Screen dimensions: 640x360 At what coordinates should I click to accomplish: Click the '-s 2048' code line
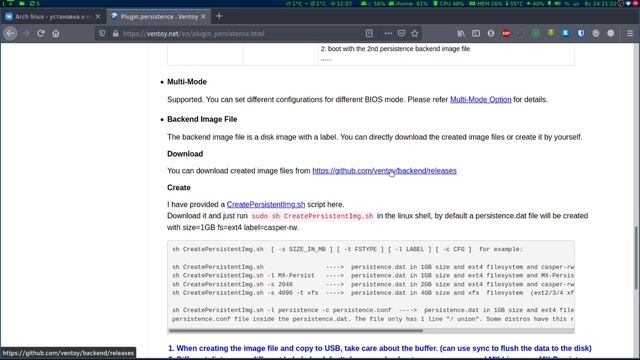coord(373,284)
